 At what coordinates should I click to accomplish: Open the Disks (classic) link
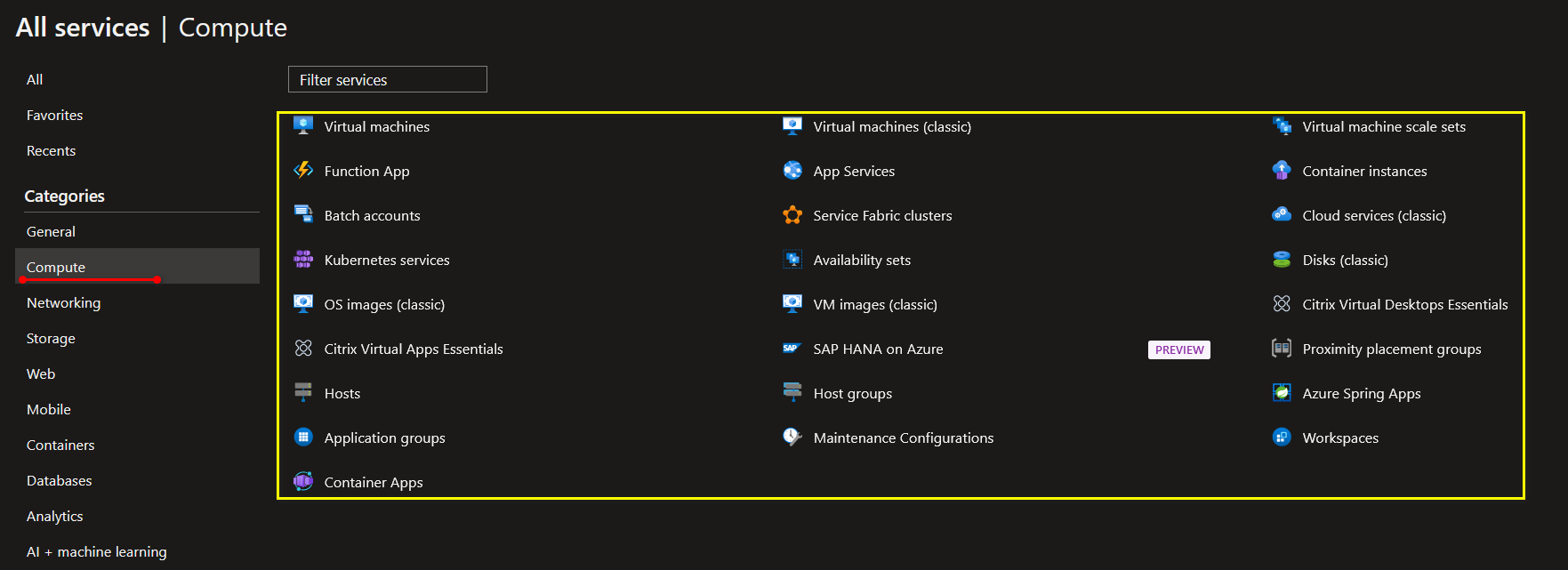1345,260
